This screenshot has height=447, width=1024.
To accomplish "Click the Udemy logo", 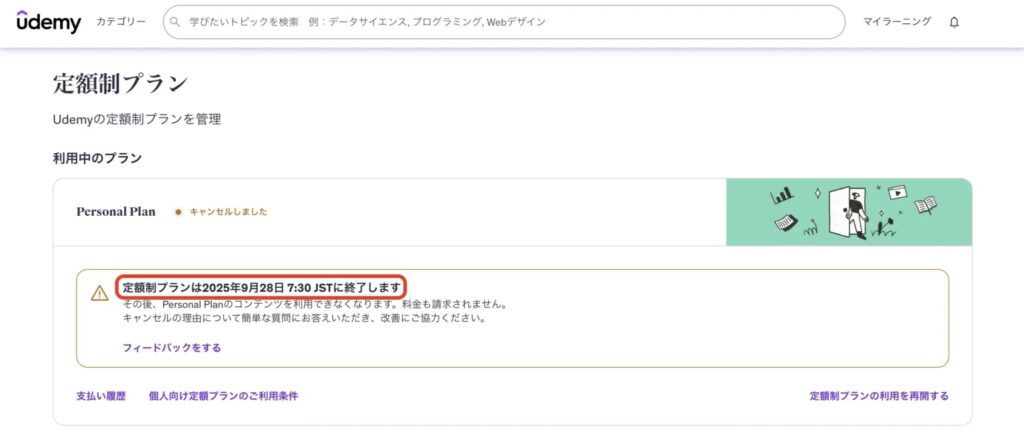I will point(48,21).
